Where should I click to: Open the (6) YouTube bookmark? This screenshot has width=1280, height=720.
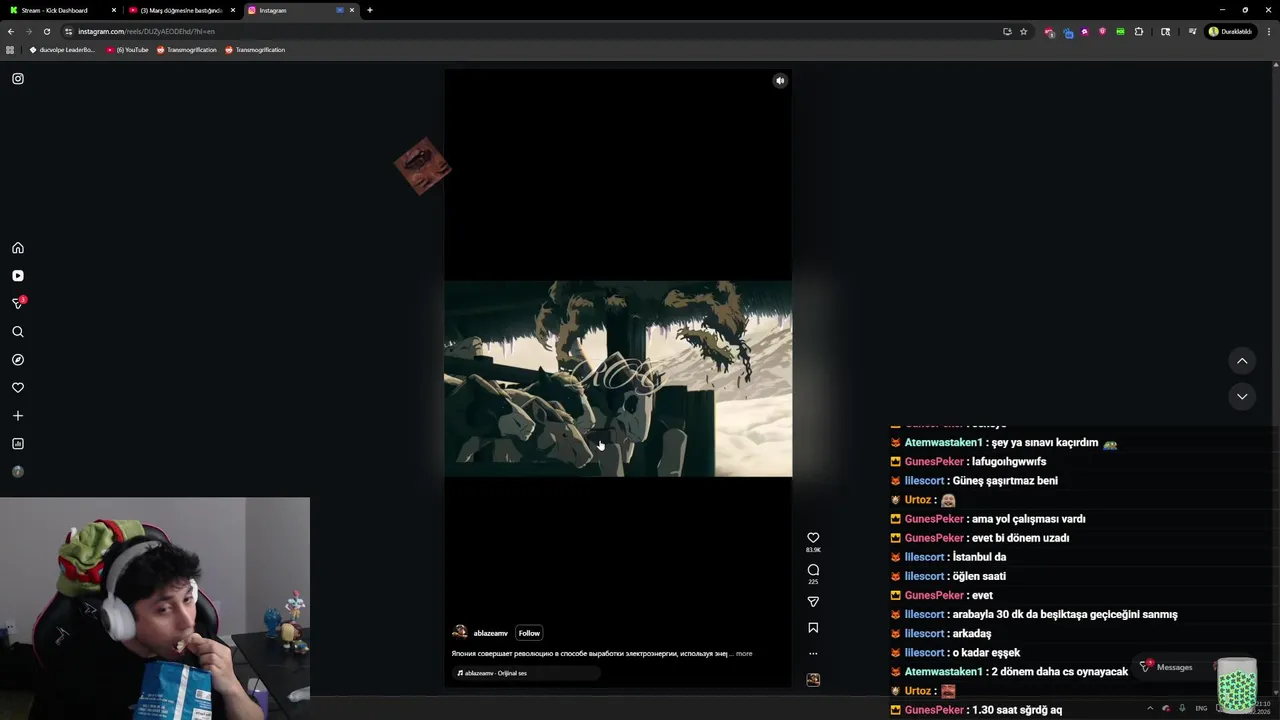coord(127,50)
